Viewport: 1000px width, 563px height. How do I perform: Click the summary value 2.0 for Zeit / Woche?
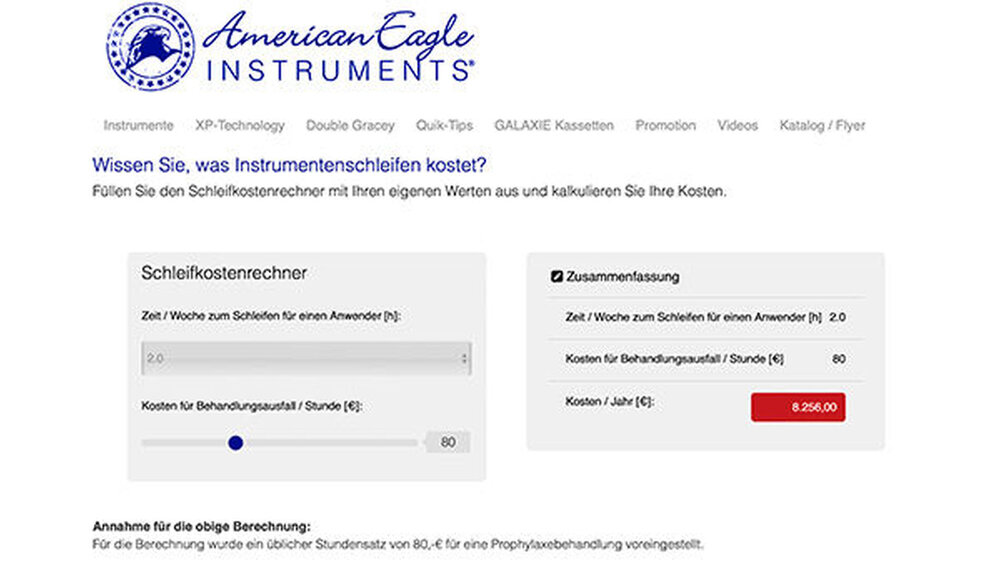point(837,317)
